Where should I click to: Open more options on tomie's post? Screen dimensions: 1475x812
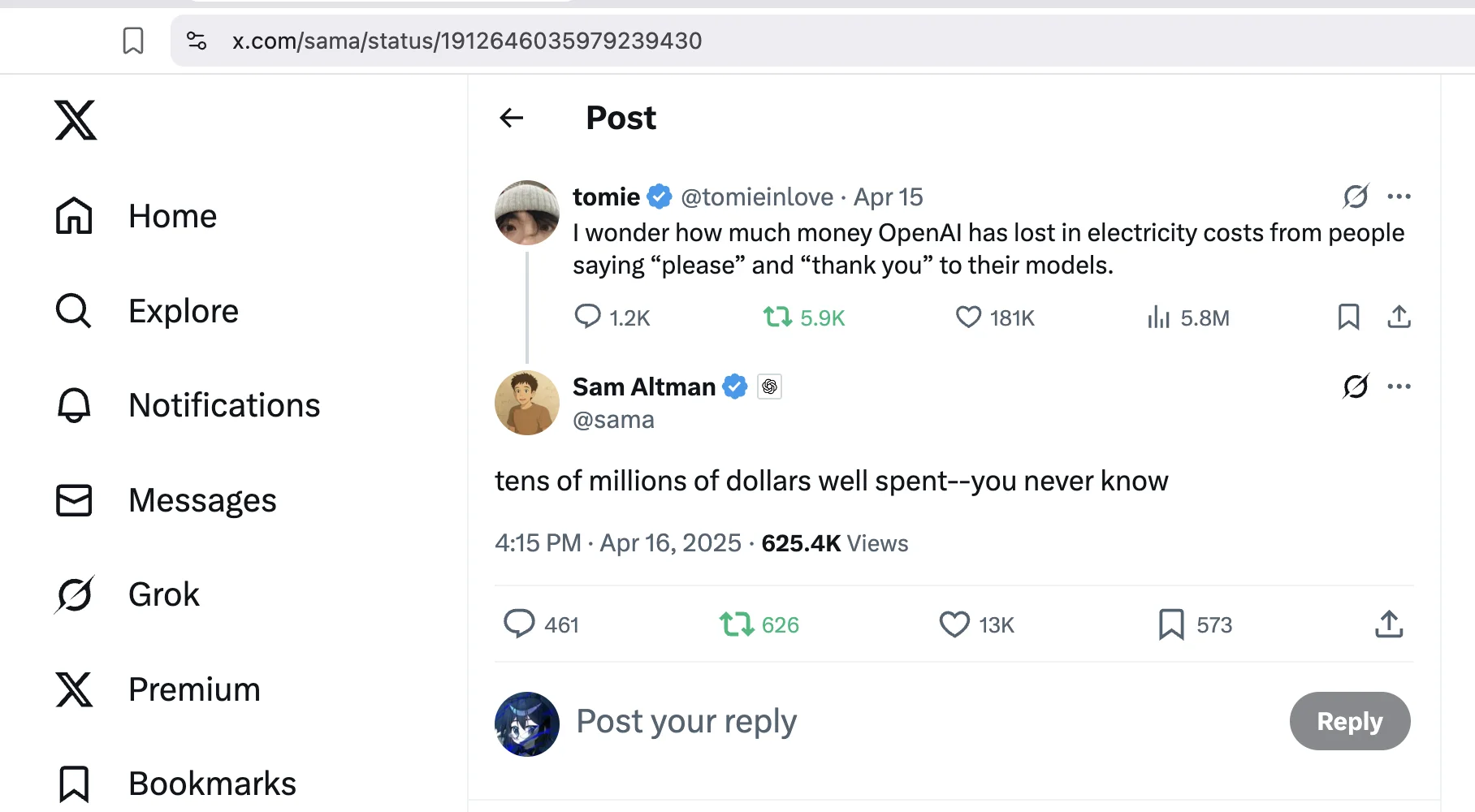click(x=1399, y=196)
